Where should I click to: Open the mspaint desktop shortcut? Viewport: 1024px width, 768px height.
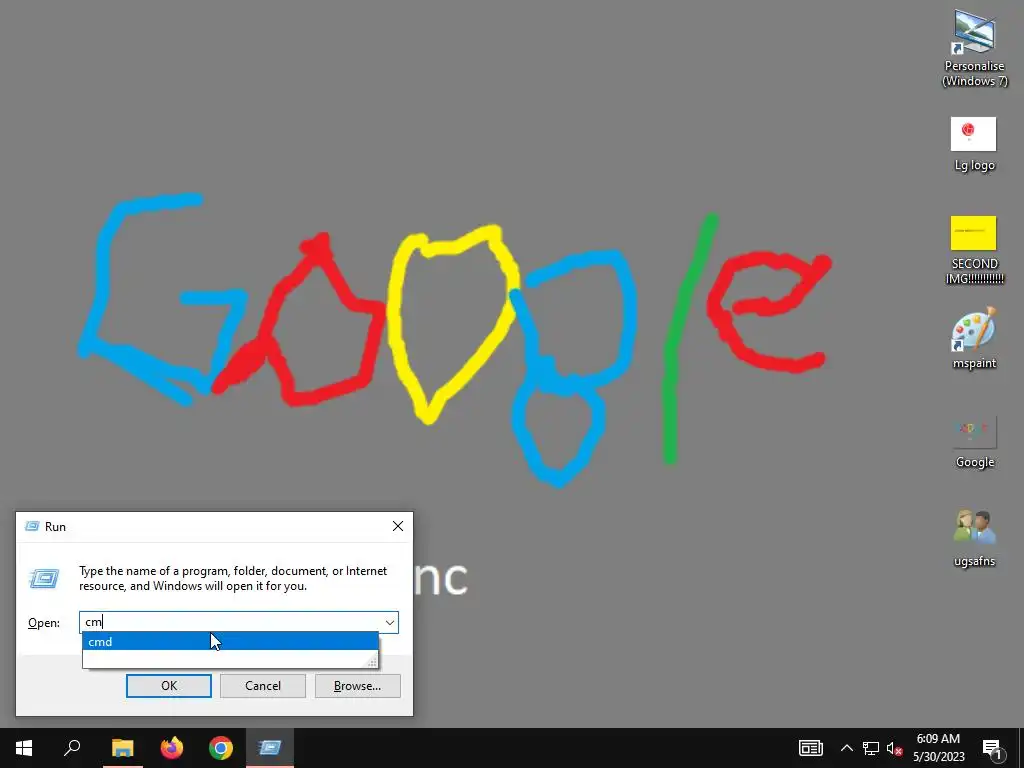[974, 338]
